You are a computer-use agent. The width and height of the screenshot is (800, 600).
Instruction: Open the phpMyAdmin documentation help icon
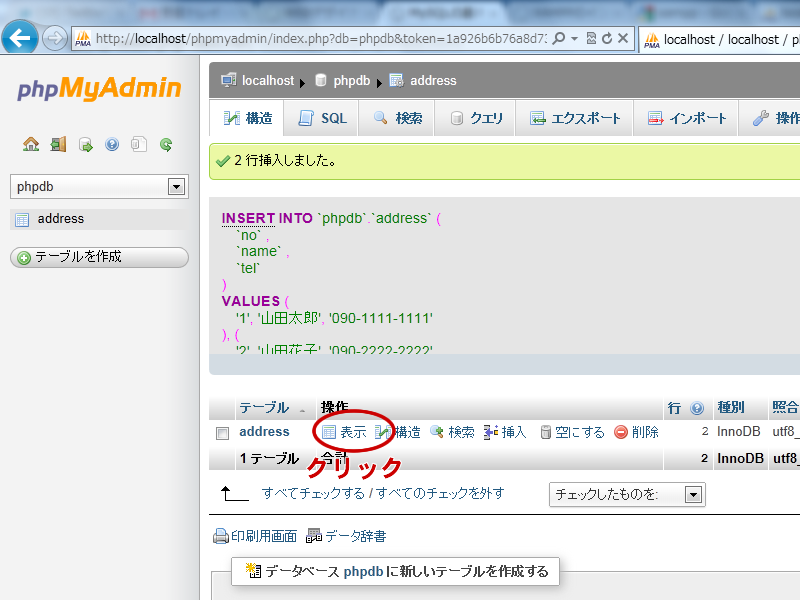(112, 144)
